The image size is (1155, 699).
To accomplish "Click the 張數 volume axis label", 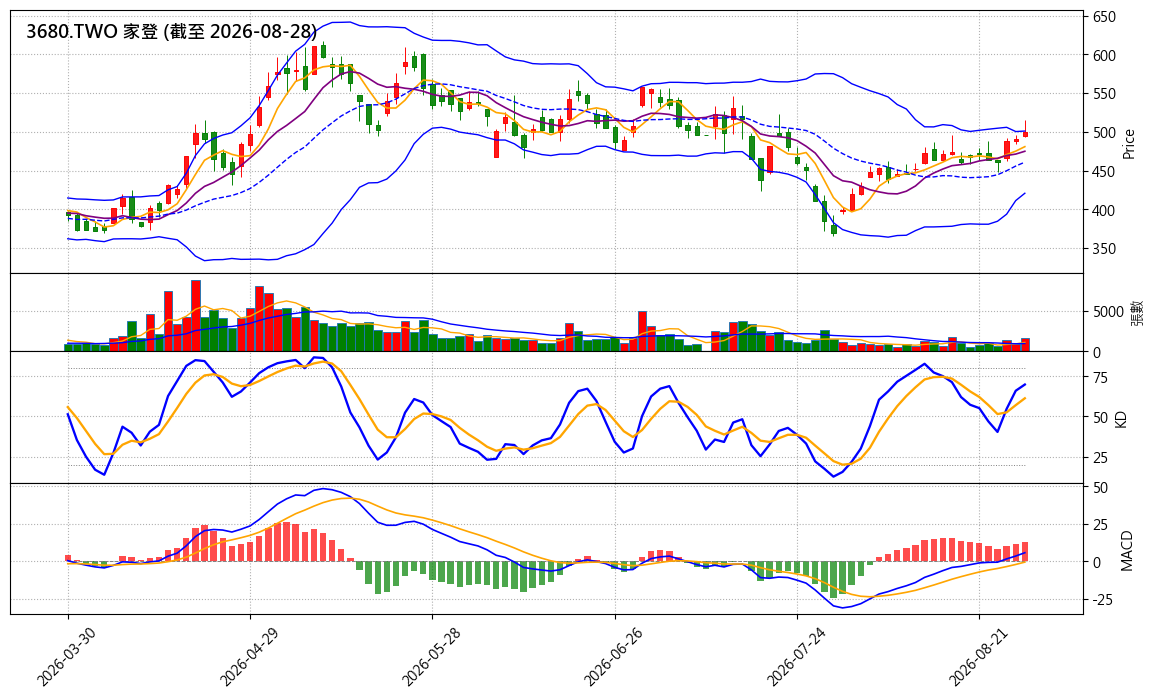I will [1137, 313].
